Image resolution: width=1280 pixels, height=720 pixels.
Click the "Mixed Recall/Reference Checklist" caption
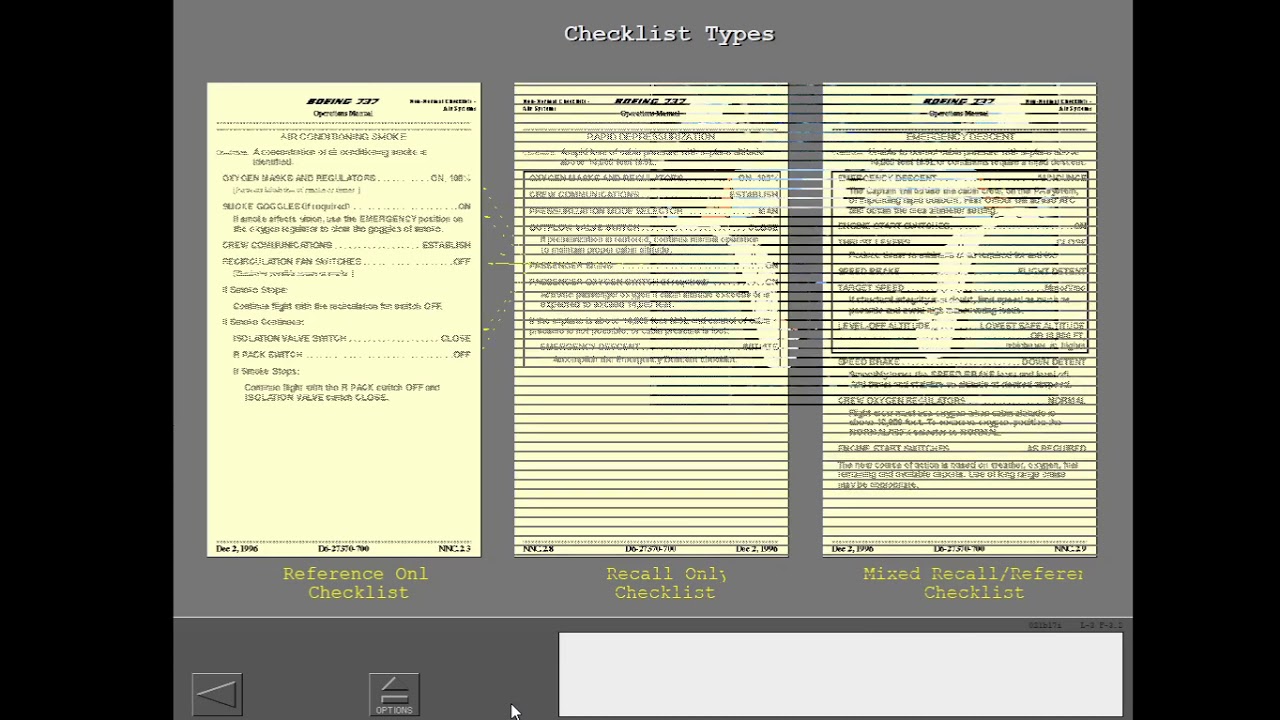[973, 583]
